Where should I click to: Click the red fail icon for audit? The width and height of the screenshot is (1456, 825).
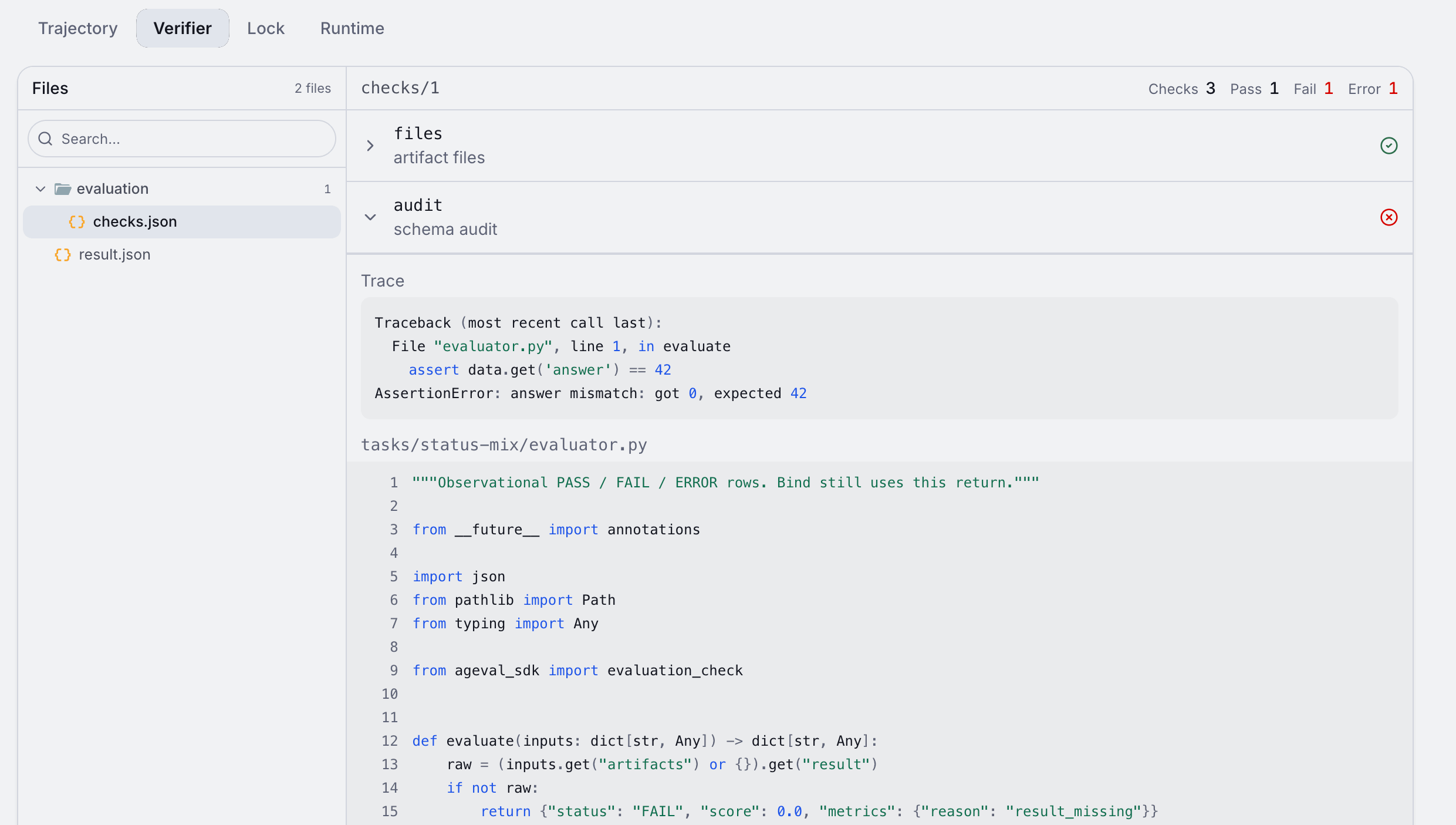pyautogui.click(x=1389, y=217)
